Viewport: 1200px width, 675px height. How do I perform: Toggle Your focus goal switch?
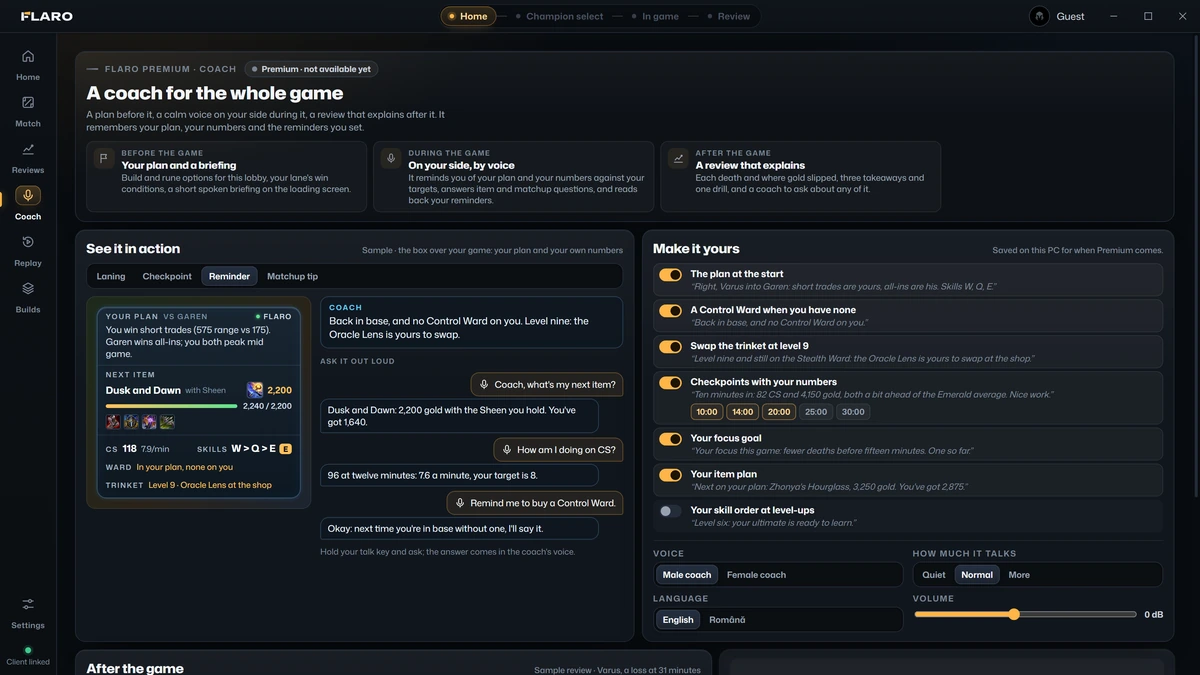pyautogui.click(x=670, y=439)
